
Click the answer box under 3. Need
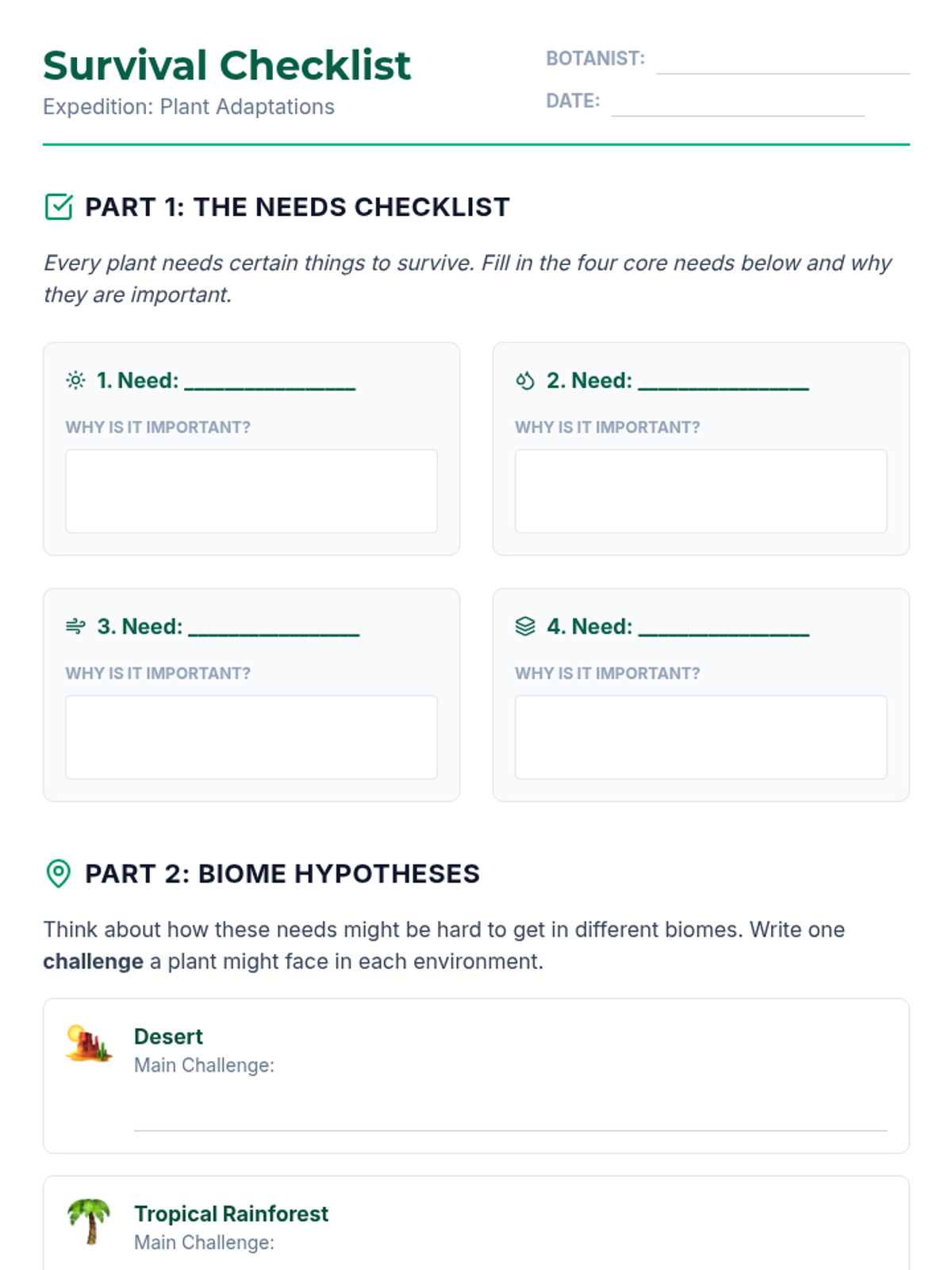[251, 737]
